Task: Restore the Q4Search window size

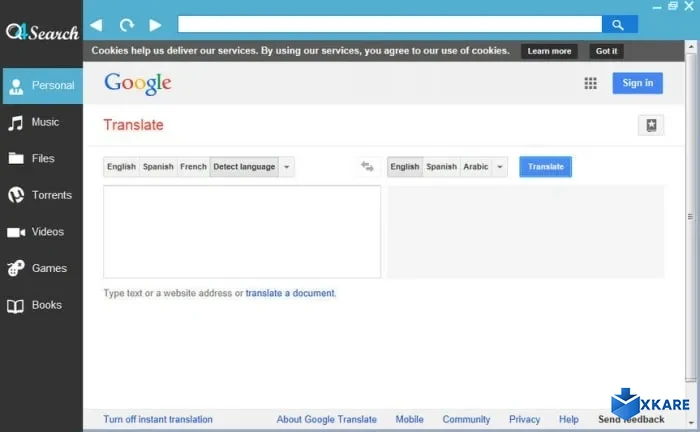Action: [673, 6]
